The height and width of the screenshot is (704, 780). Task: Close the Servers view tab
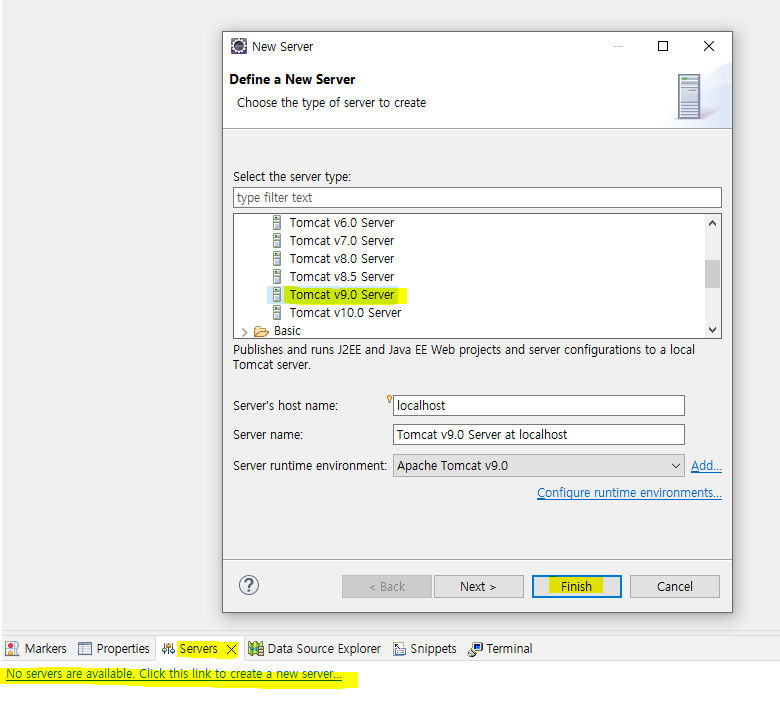pyautogui.click(x=231, y=649)
